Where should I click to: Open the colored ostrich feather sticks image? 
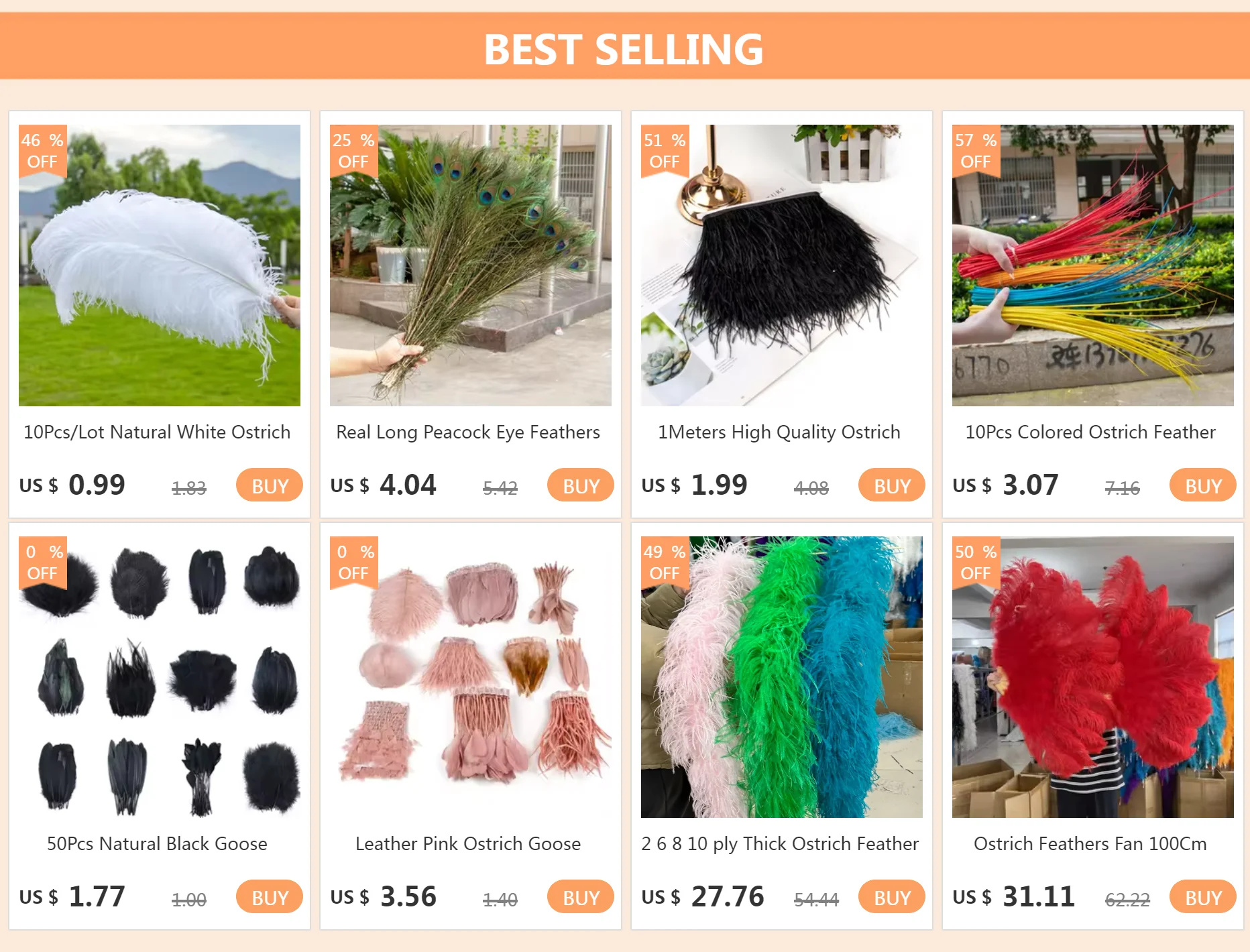[x=1093, y=265]
